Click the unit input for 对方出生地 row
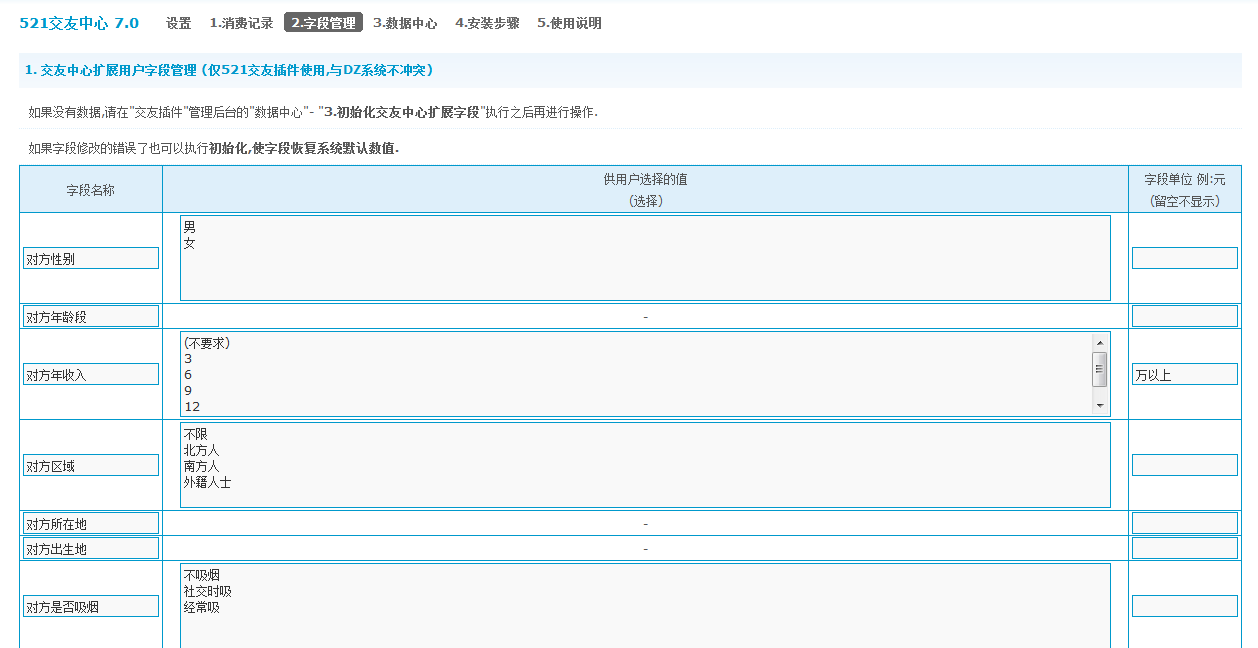The height and width of the screenshot is (648, 1258). pyautogui.click(x=1185, y=548)
